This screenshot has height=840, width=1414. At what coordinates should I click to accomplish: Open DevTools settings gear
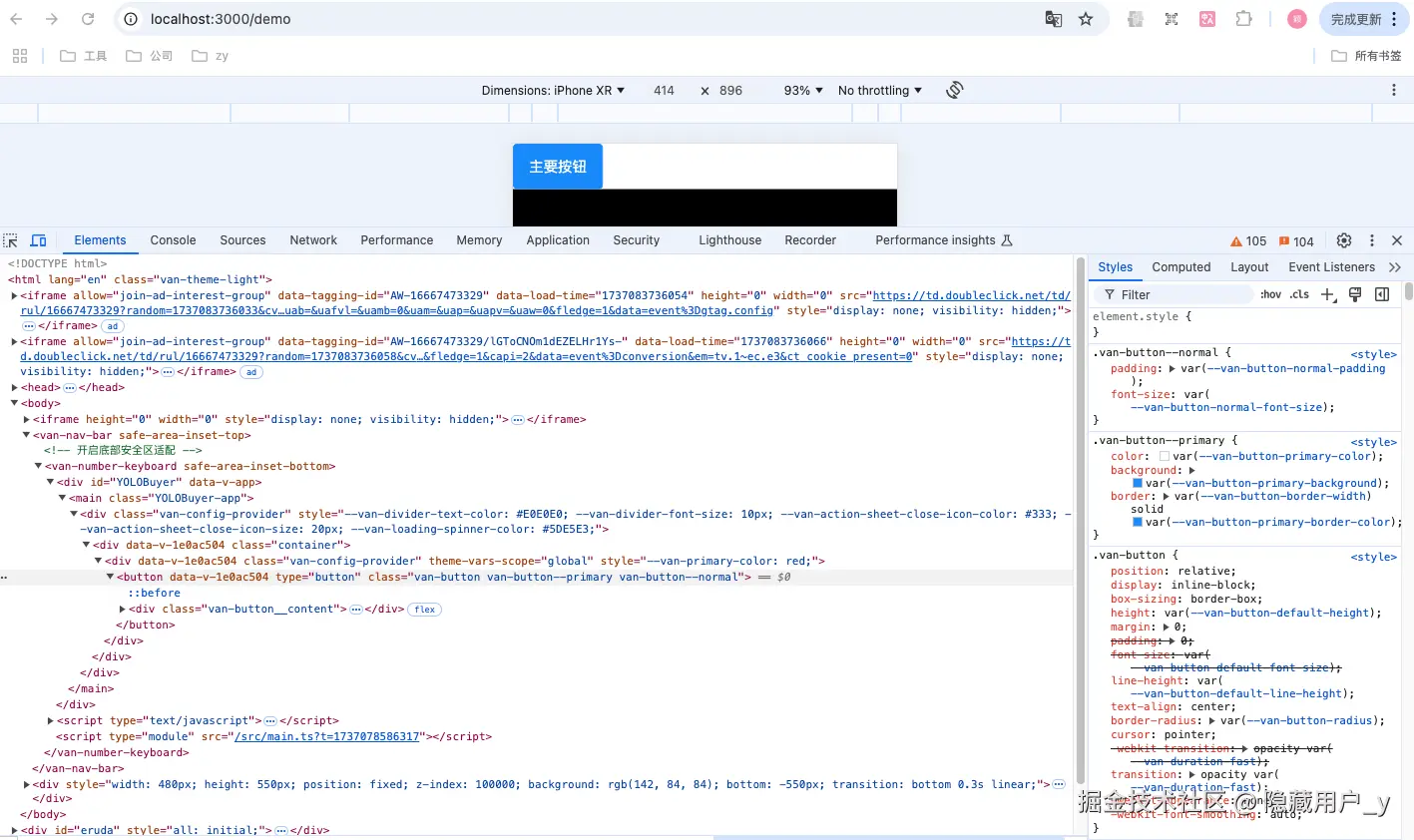coord(1344,240)
